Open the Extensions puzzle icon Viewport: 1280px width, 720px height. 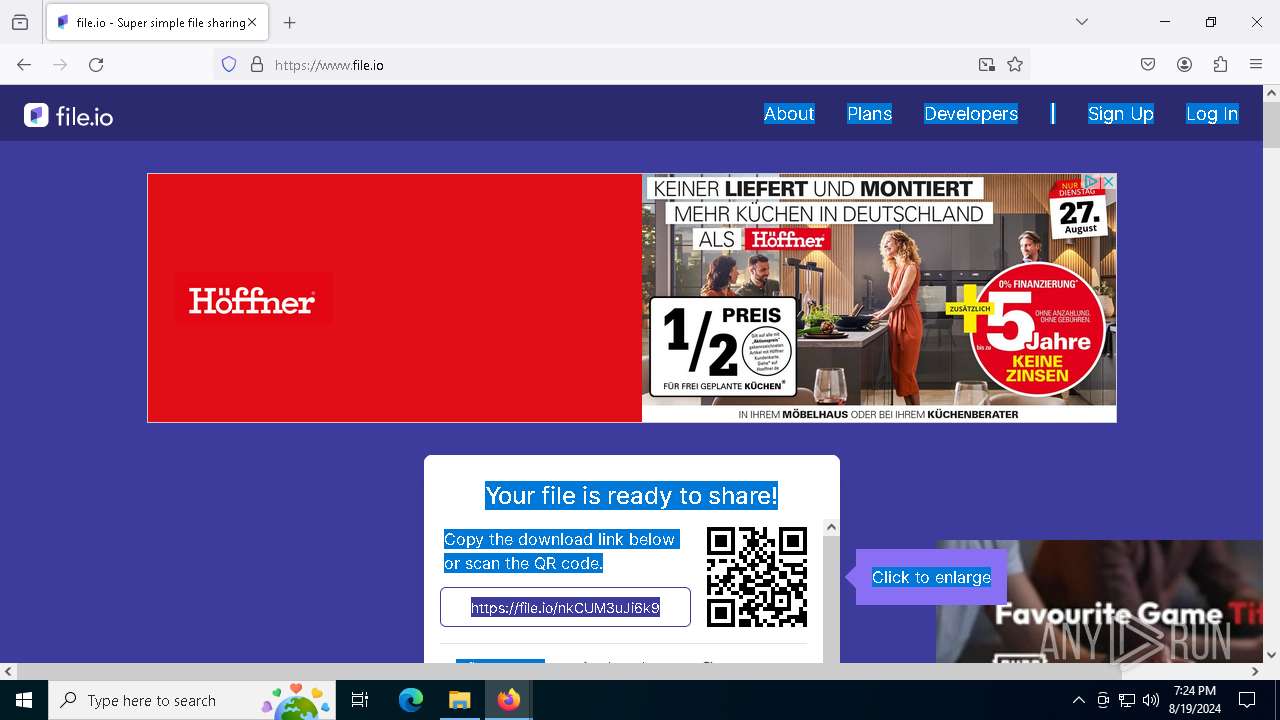[1220, 65]
